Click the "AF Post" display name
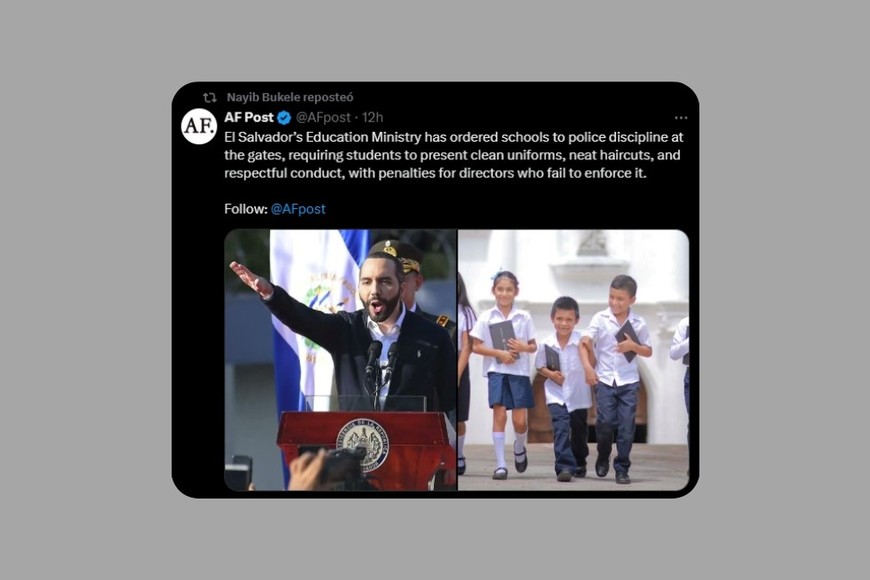 (x=249, y=118)
